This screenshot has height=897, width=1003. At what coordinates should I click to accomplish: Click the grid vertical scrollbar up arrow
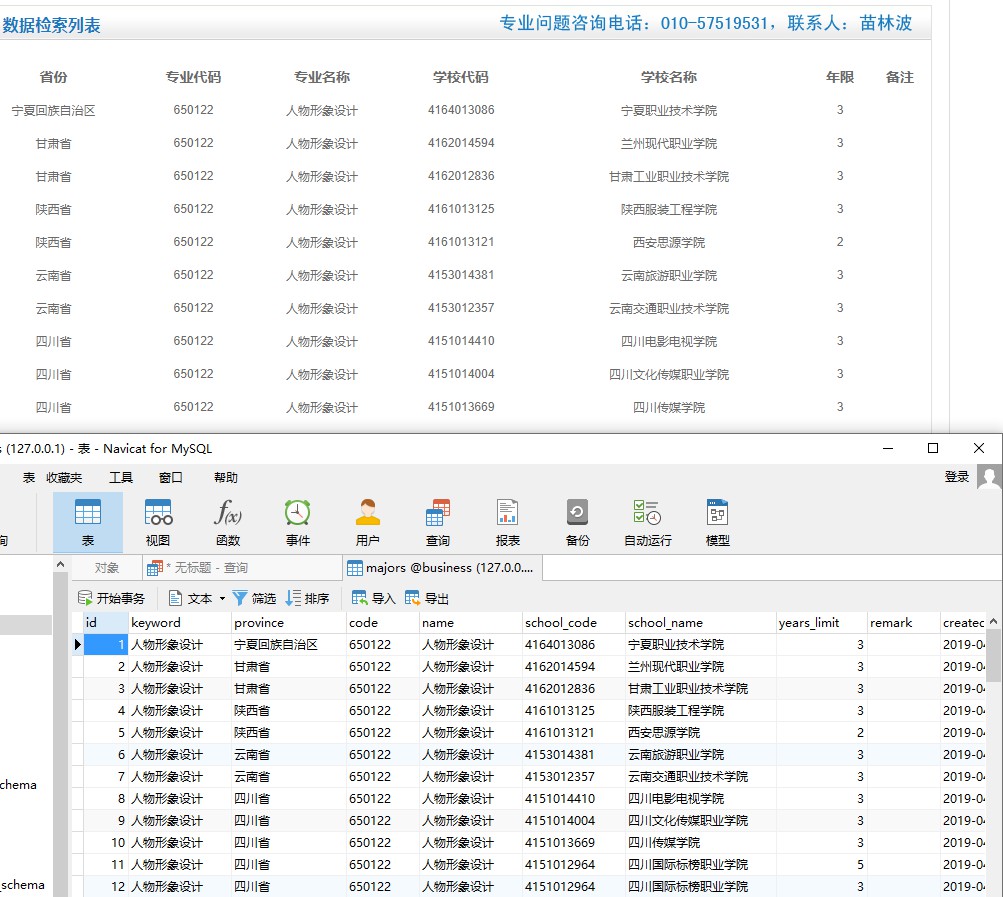pyautogui.click(x=993, y=621)
